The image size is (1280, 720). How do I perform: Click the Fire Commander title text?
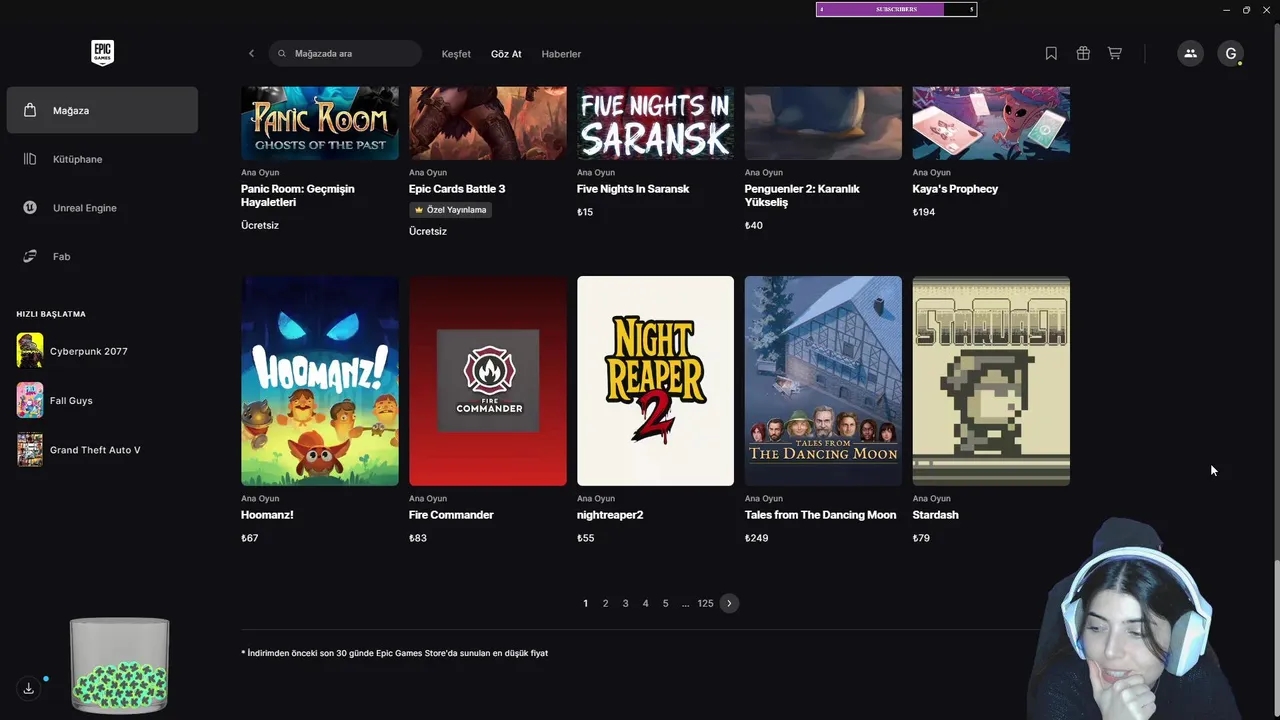[x=451, y=515]
